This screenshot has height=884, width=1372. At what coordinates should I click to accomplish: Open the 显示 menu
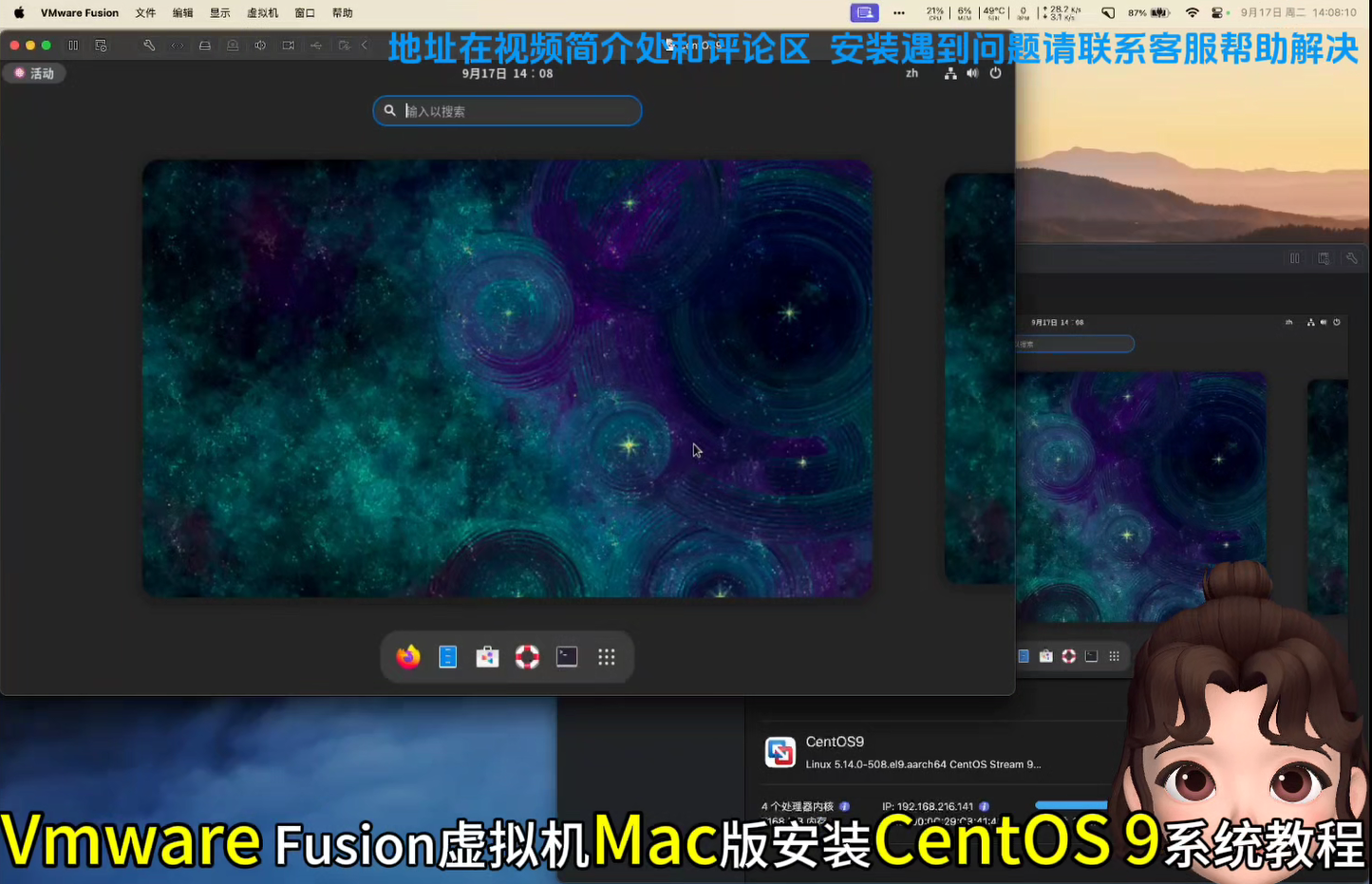pyautogui.click(x=219, y=12)
